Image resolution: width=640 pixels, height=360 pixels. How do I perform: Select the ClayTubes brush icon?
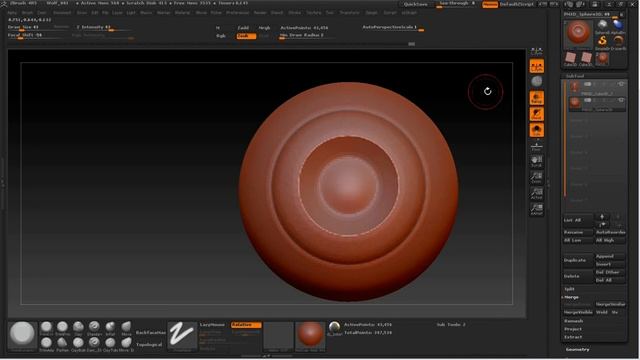110,343
